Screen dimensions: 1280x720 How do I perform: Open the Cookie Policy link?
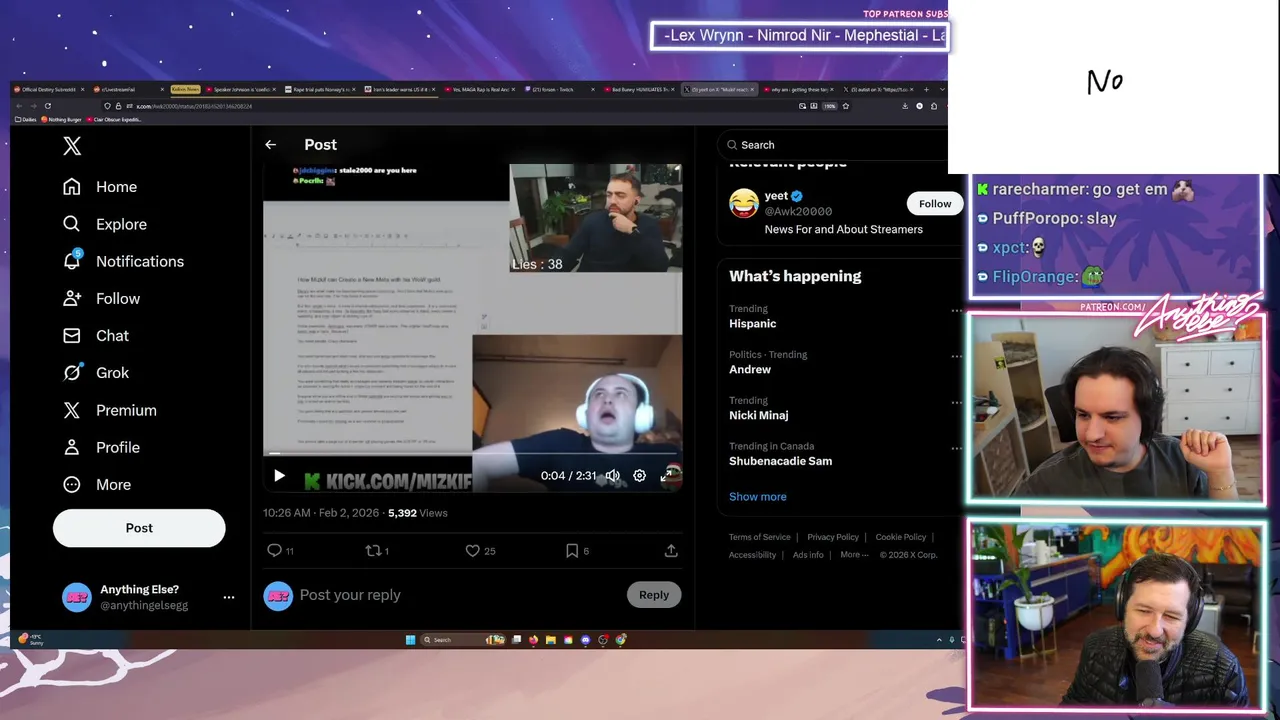tap(901, 537)
